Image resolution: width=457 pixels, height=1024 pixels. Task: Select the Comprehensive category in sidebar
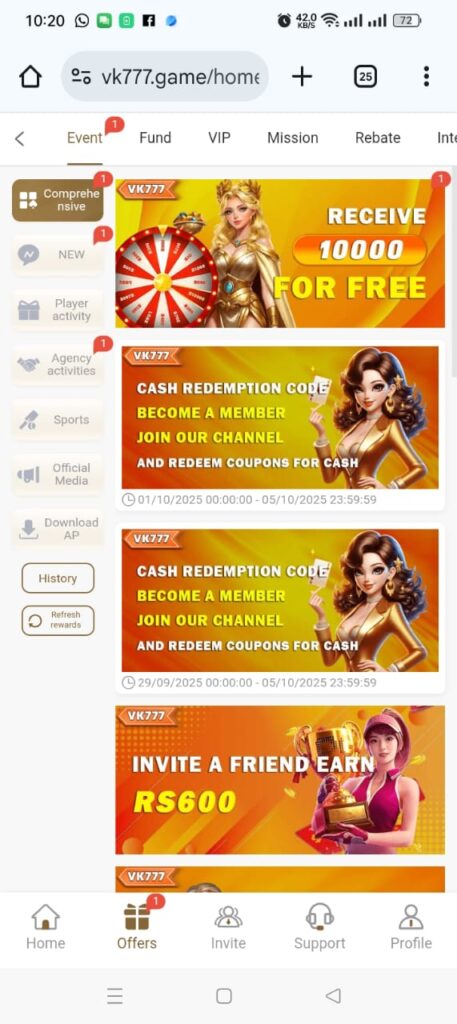pos(57,200)
